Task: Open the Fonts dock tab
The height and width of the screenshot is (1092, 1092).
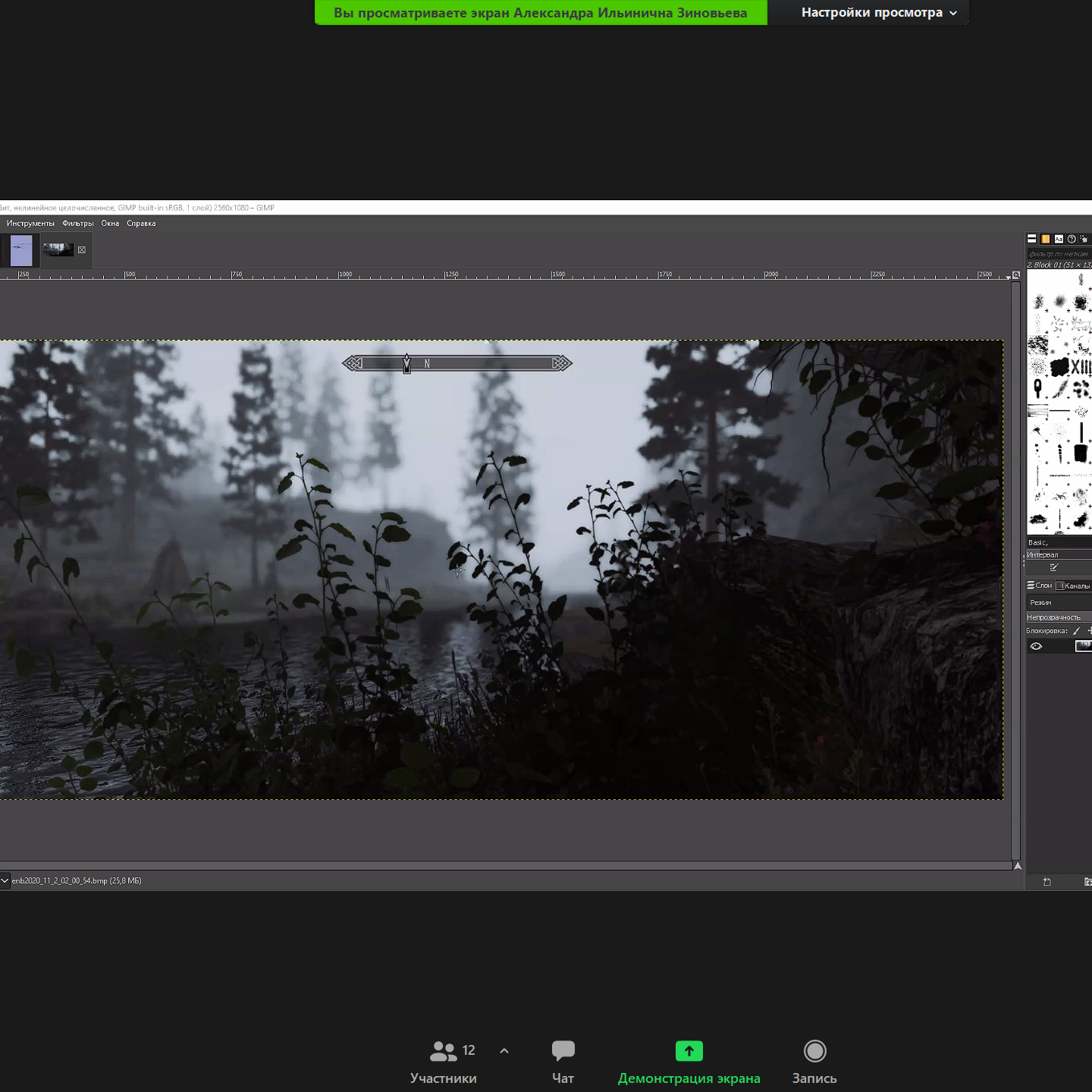Action: tap(1059, 239)
